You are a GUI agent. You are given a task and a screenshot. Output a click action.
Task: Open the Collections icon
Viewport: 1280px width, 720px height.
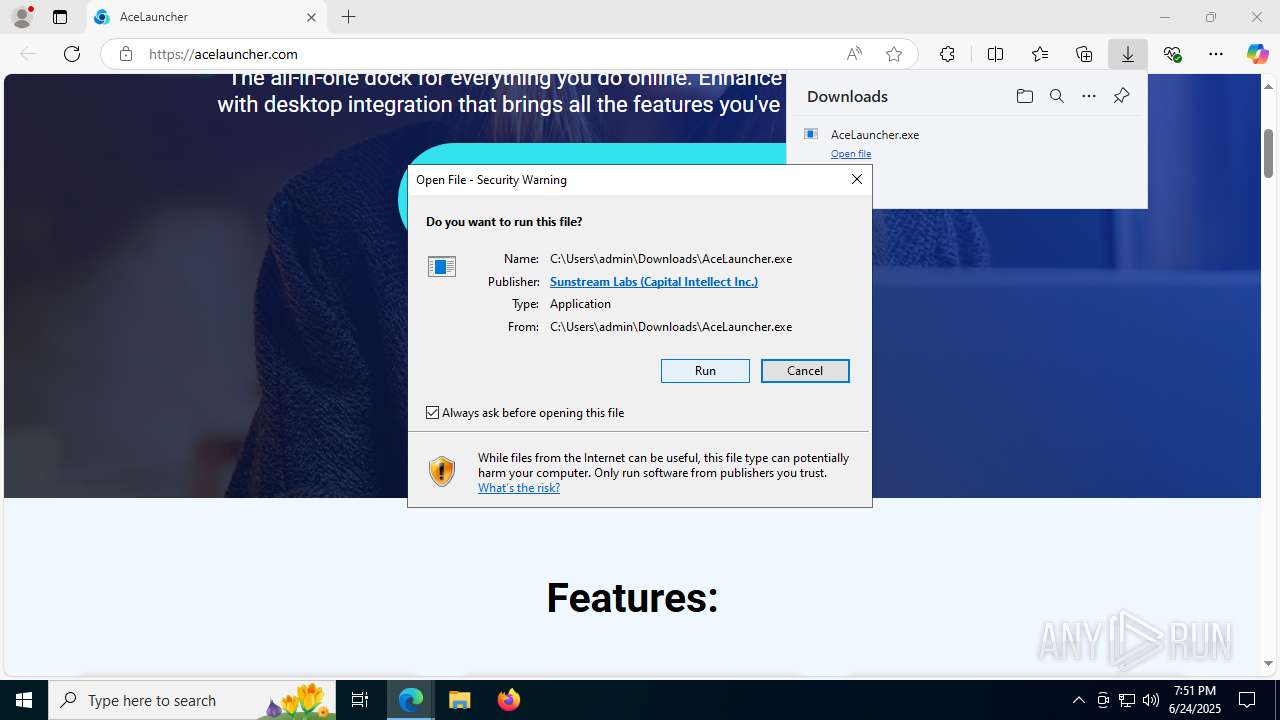1084,54
